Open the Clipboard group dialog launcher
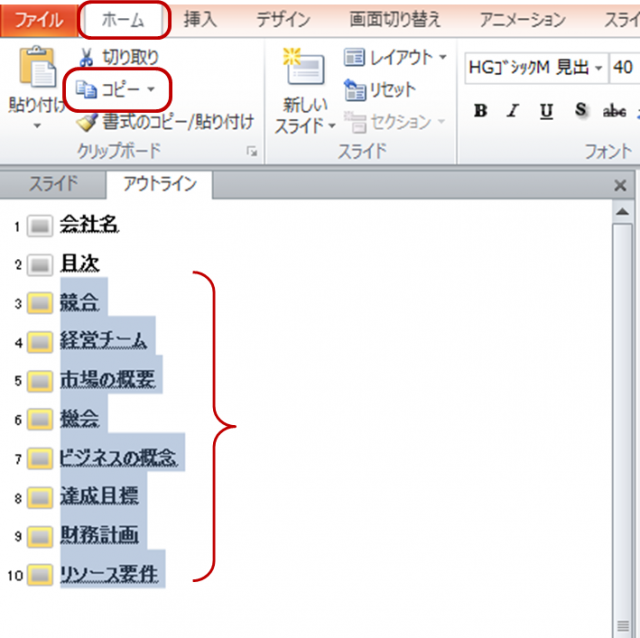Image resolution: width=640 pixels, height=638 pixels. (251, 151)
